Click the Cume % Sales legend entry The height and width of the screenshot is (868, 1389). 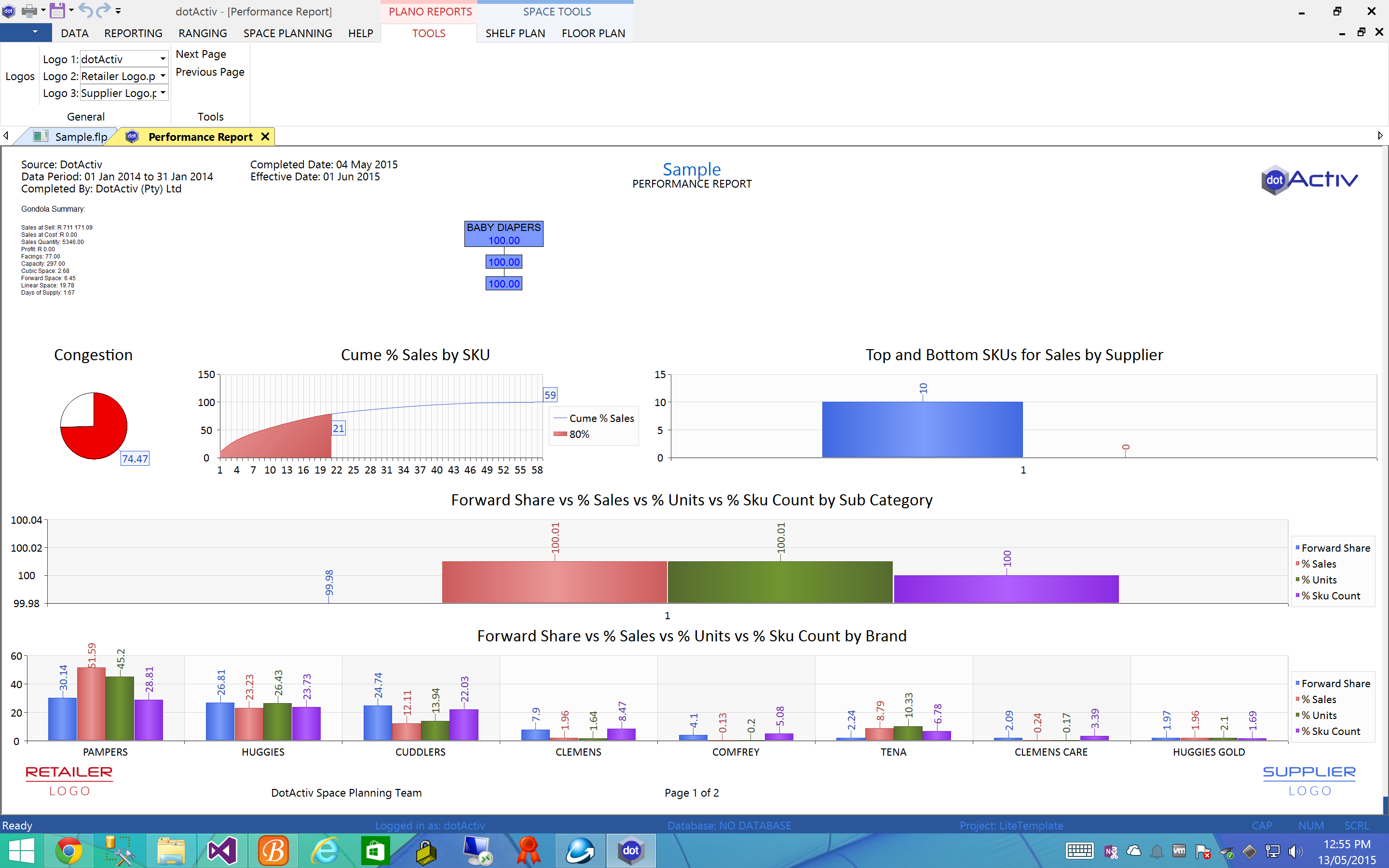pyautogui.click(x=594, y=419)
